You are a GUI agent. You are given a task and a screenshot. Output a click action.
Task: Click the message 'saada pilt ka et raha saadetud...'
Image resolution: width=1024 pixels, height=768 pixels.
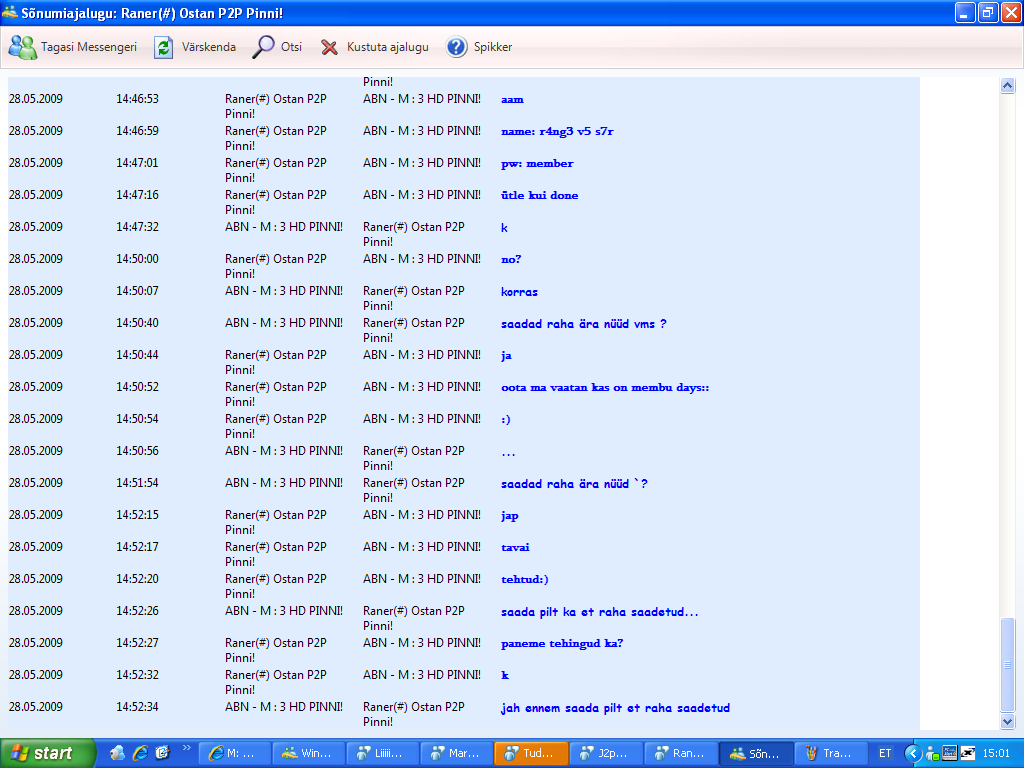point(599,612)
